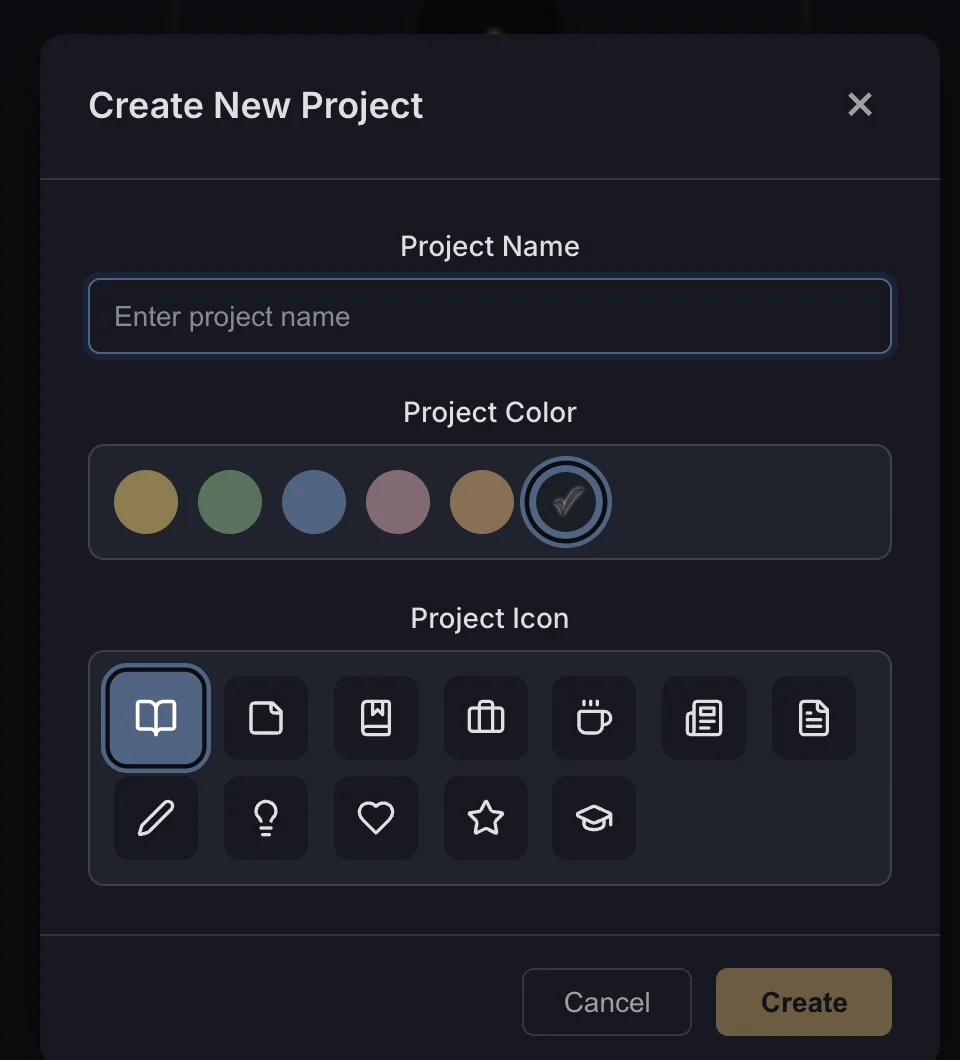Choose the star project icon
Screen dimensions: 960x1060
[x=485, y=818]
